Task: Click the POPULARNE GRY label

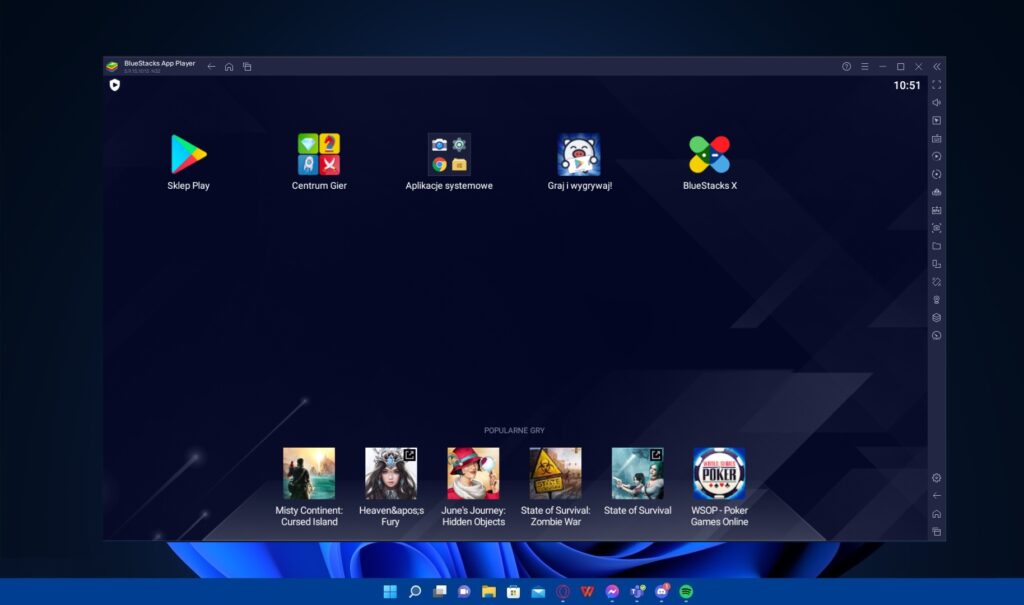Action: (514, 431)
